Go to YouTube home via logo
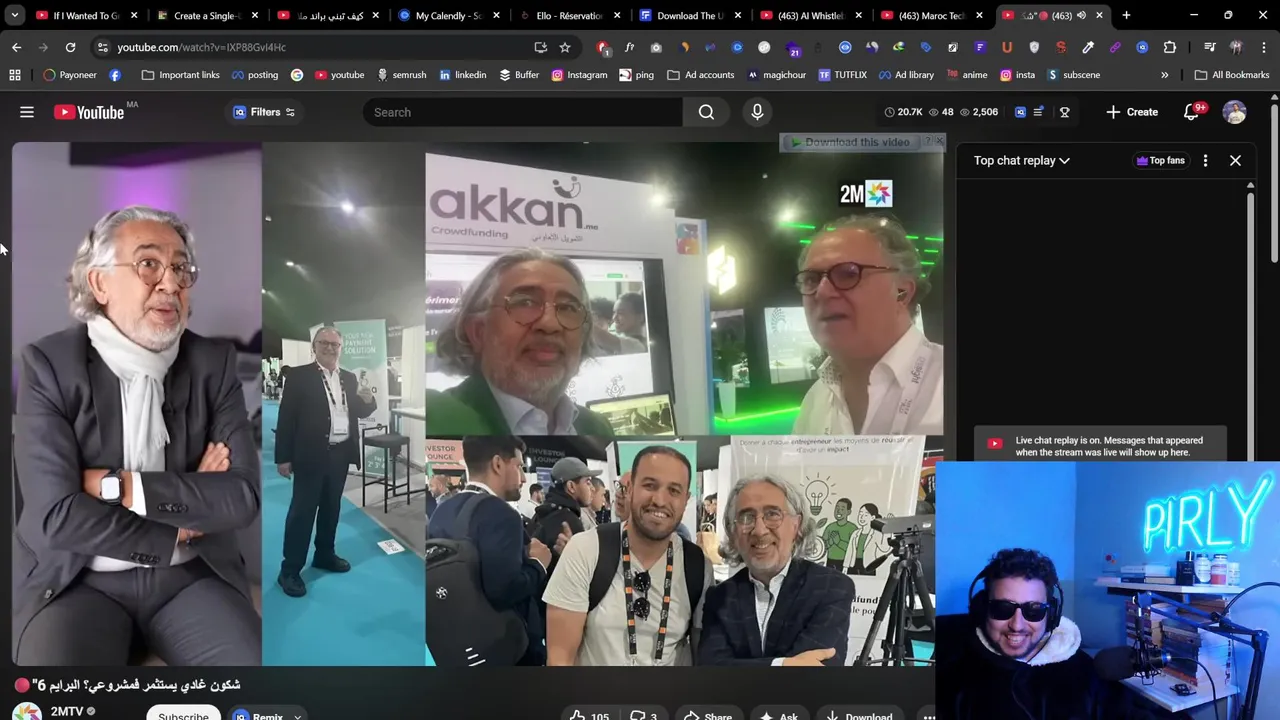 89,112
